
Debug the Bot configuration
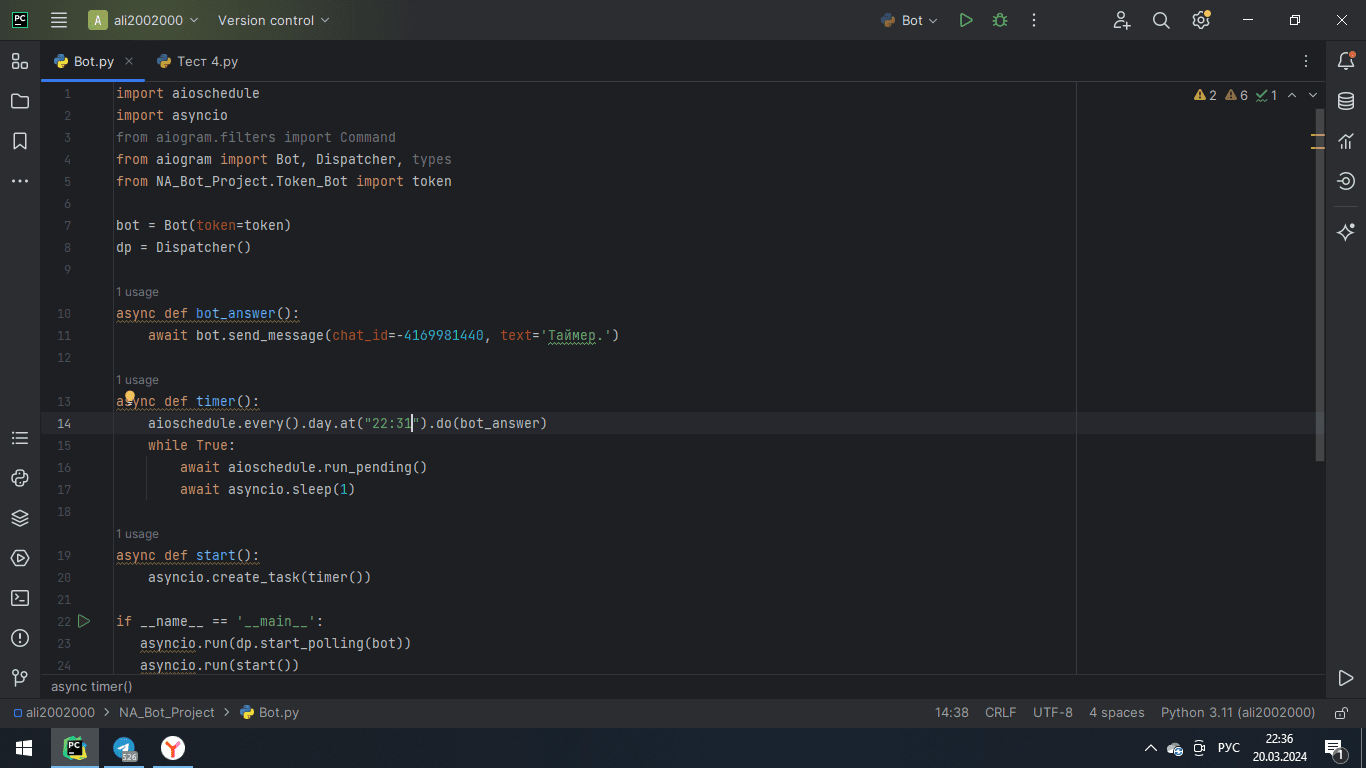pyautogui.click(x=1000, y=20)
